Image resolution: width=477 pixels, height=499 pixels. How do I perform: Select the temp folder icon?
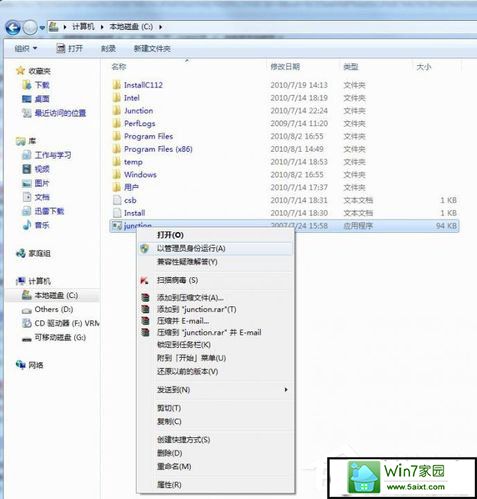(x=117, y=162)
